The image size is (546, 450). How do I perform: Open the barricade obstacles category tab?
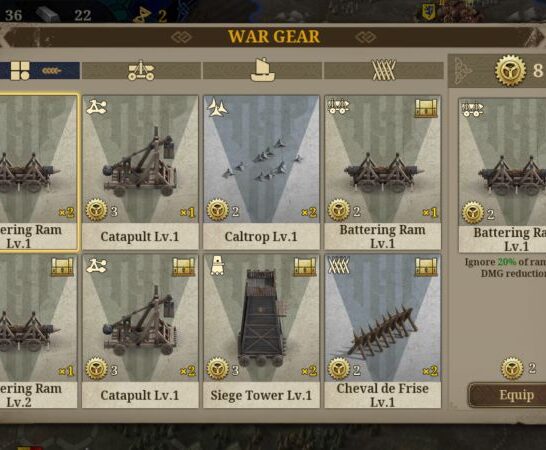(384, 70)
